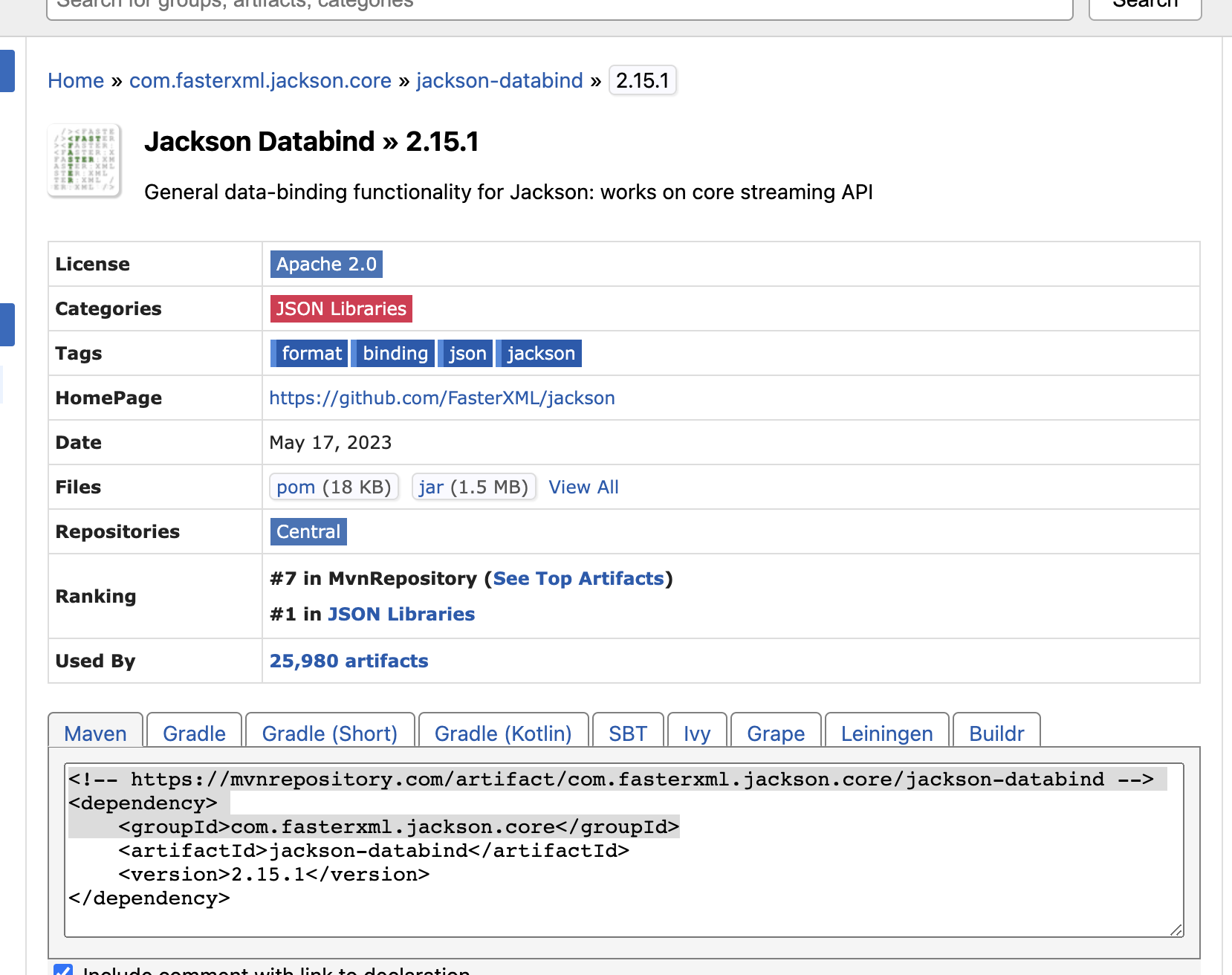Screen dimensions: 1232x975
Task: Open the Apache 2.0 license tag
Action: pyautogui.click(x=326, y=264)
